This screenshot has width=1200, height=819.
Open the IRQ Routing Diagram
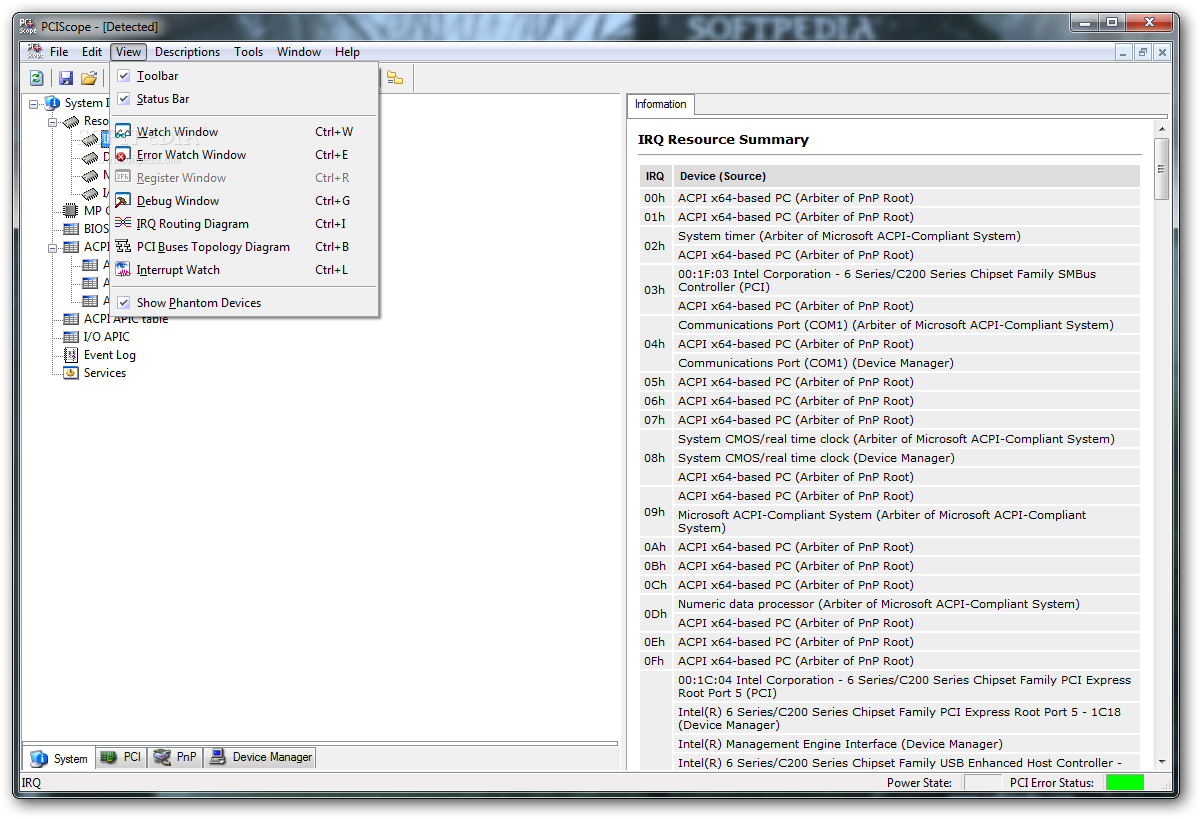tap(245, 224)
